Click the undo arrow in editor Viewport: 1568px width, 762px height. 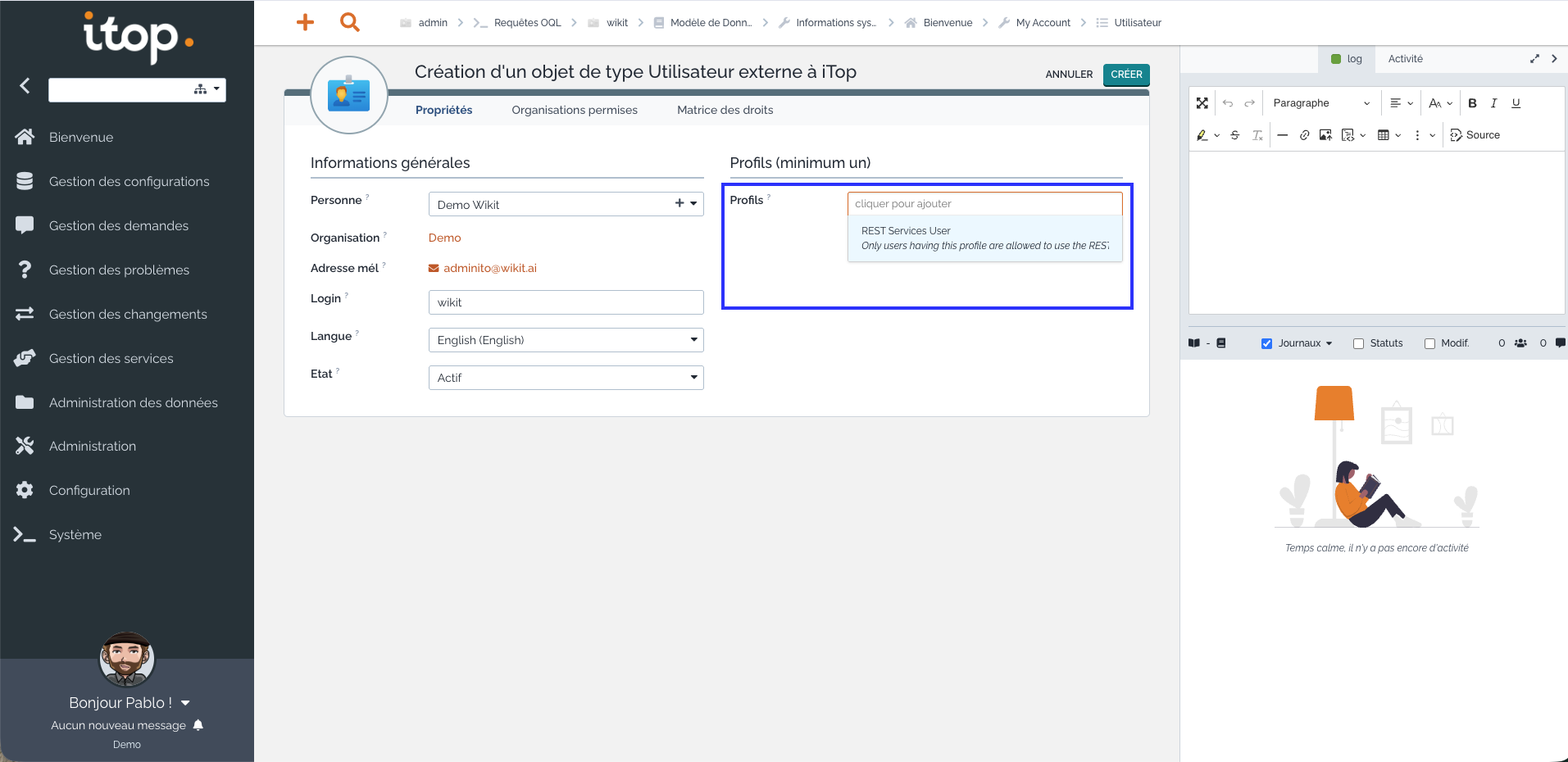tap(1227, 103)
